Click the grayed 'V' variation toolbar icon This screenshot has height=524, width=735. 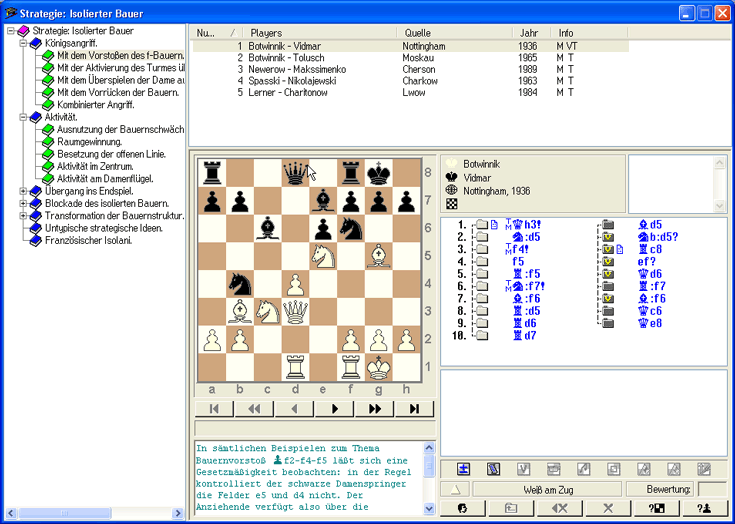pyautogui.click(x=523, y=469)
